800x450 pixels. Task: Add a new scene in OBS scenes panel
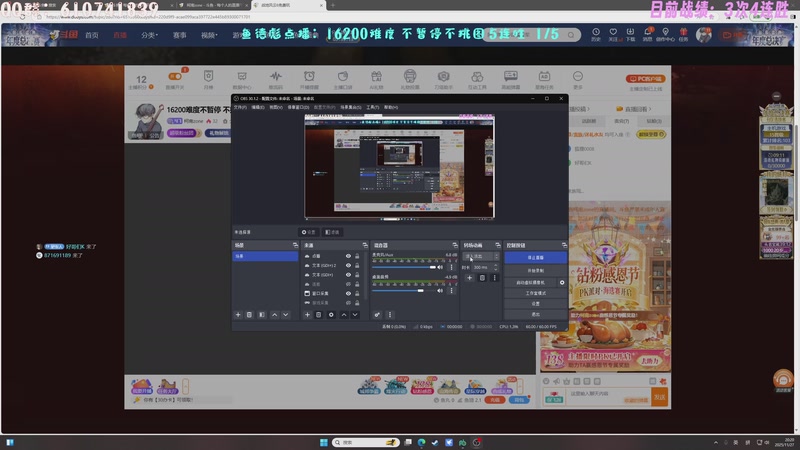pos(238,315)
